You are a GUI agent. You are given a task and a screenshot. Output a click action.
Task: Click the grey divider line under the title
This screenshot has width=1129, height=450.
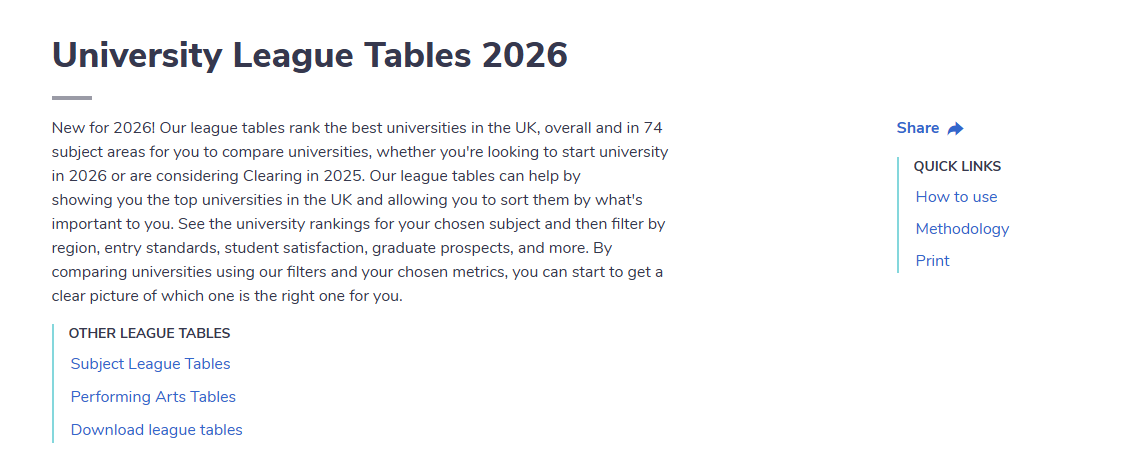[72, 98]
